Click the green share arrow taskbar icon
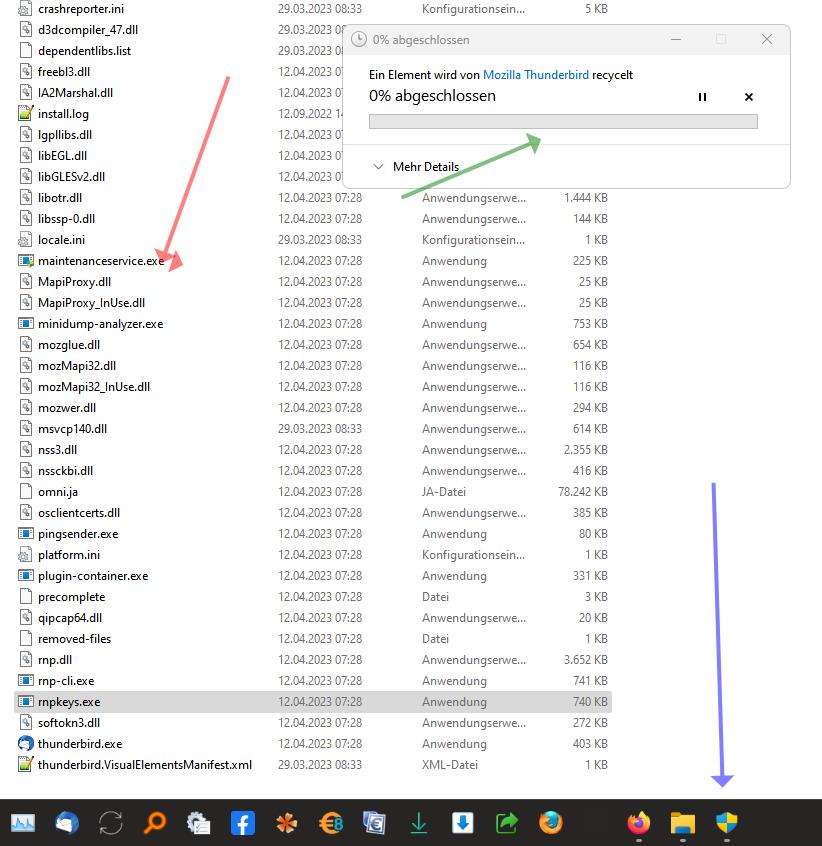This screenshot has height=846, width=822. coord(506,823)
